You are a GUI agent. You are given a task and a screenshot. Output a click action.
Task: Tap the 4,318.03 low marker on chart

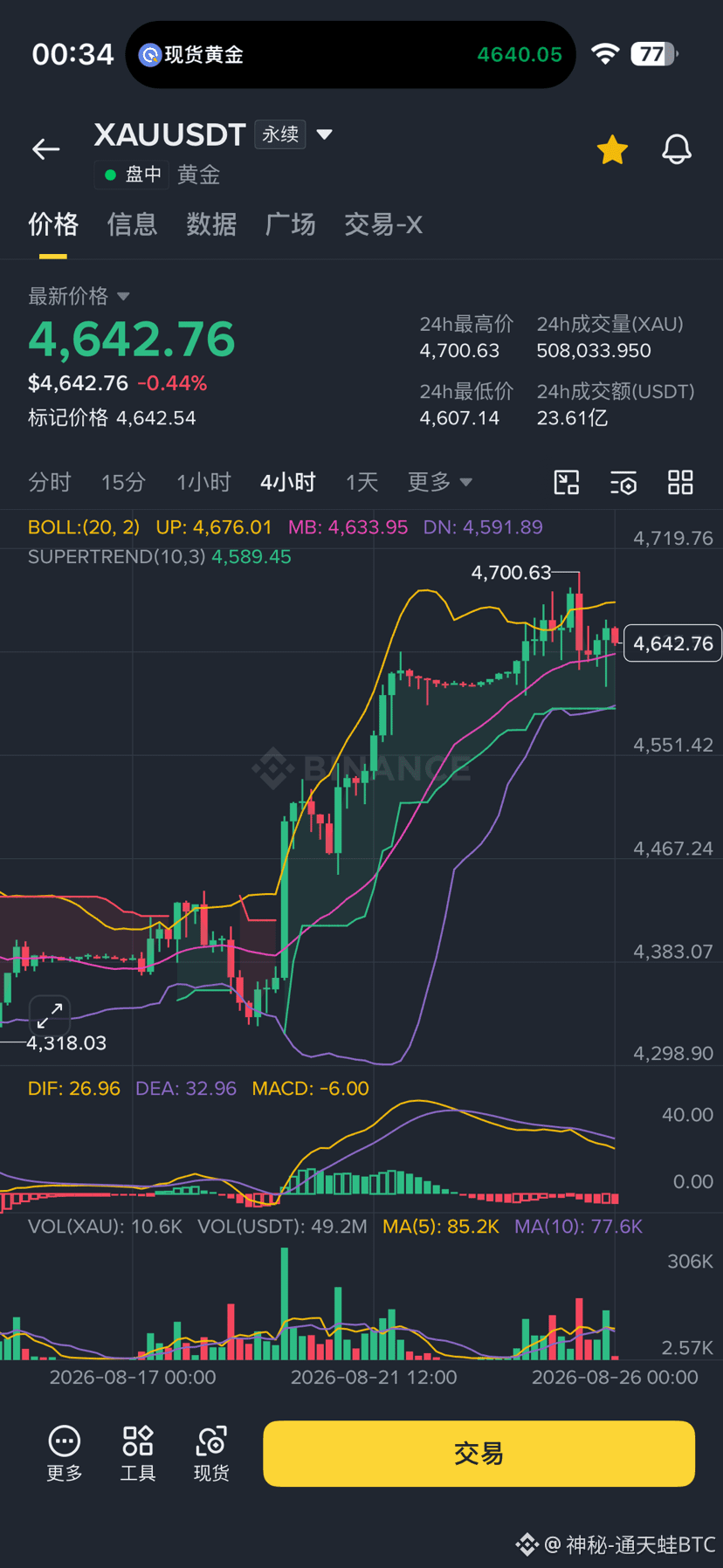pyautogui.click(x=66, y=1043)
